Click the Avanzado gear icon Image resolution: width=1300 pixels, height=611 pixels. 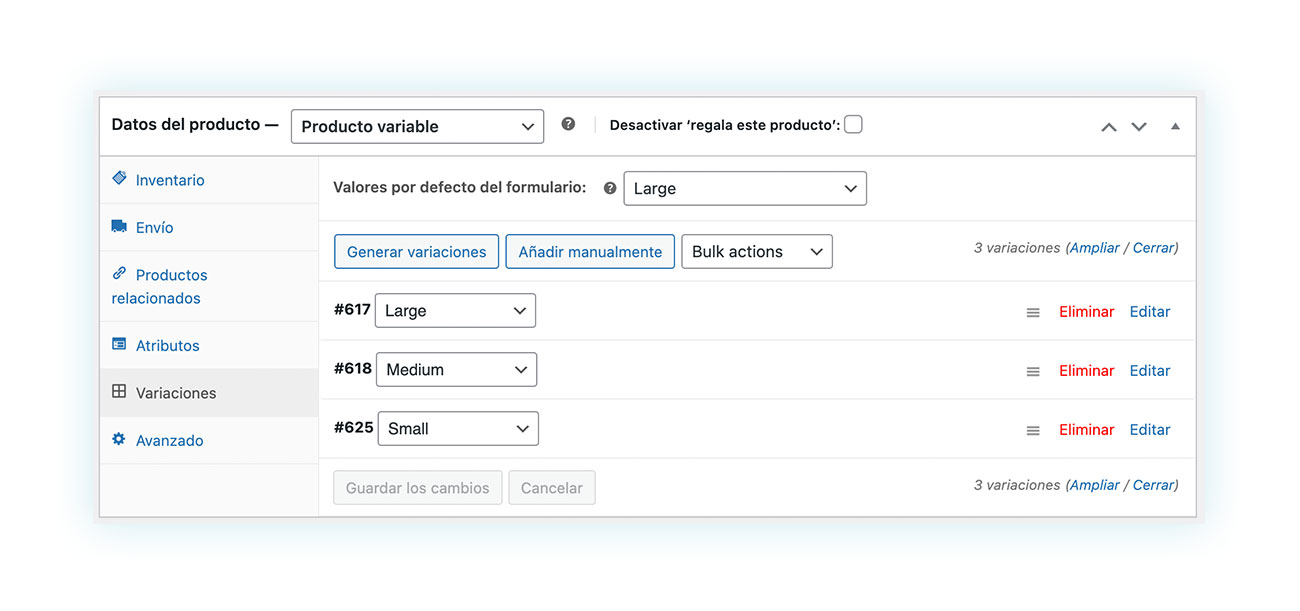(119, 439)
